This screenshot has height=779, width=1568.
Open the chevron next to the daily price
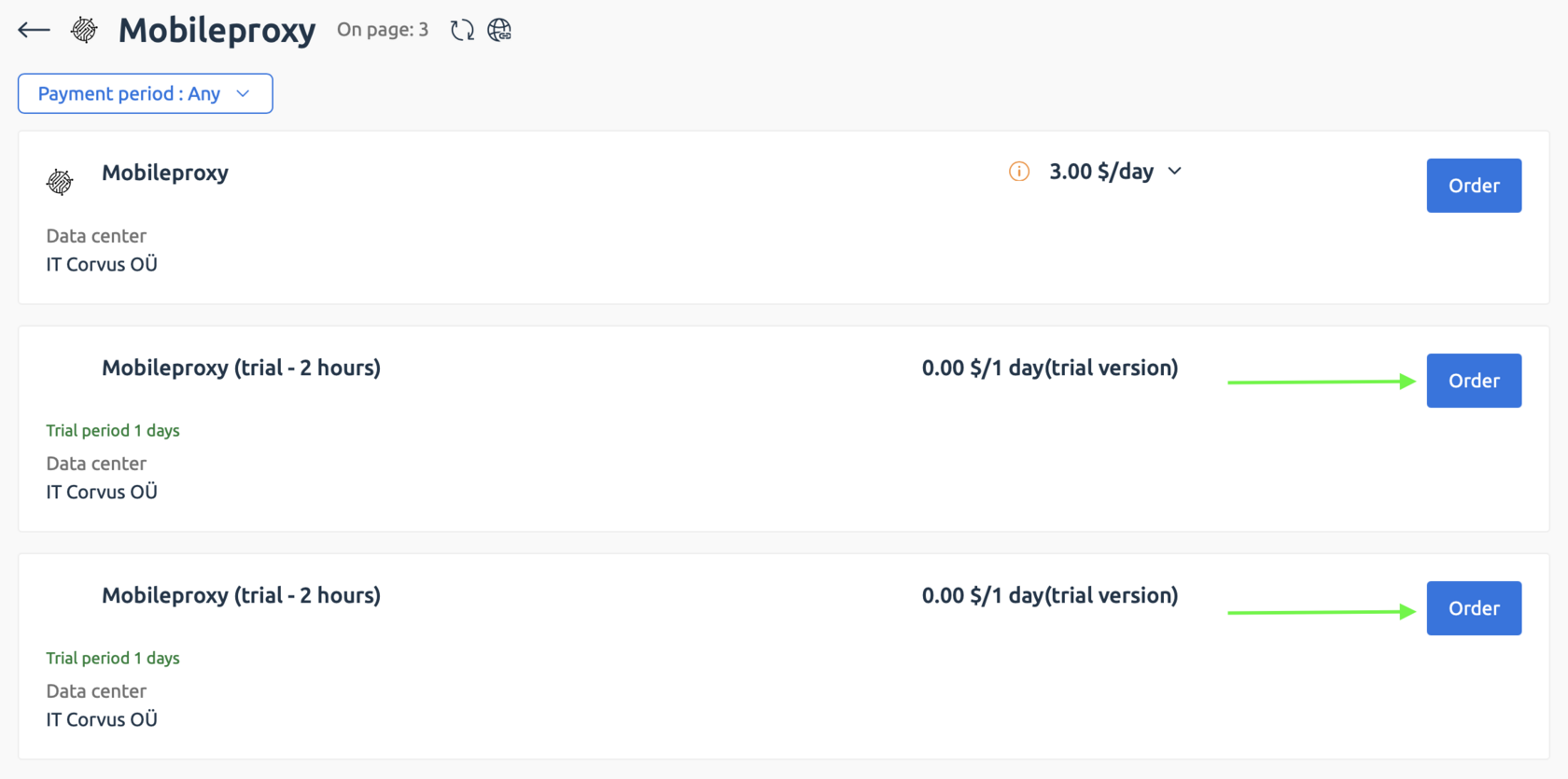tap(1174, 171)
